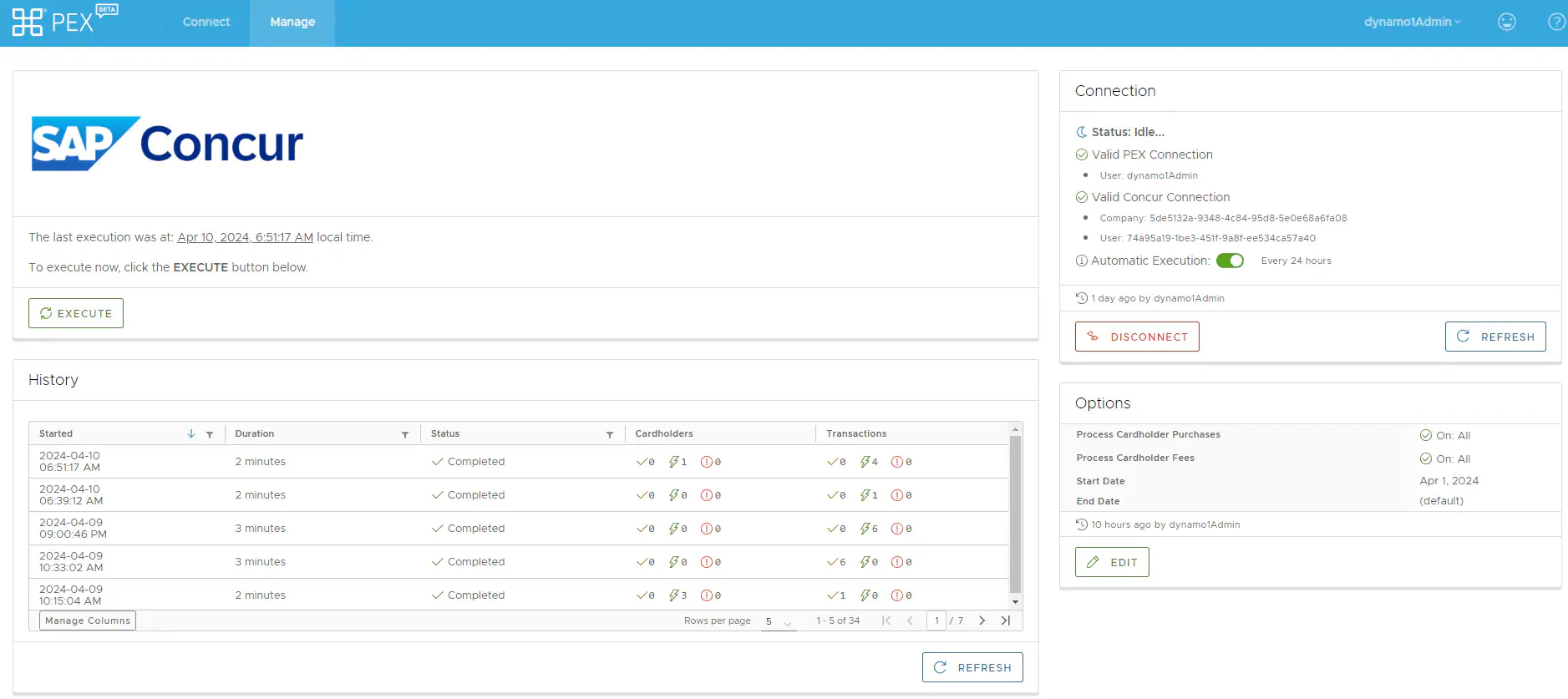Screen dimensions: 1568x699
Task: Select the 2024-04-09 10:15:04 AM row
Action: click(x=519, y=595)
